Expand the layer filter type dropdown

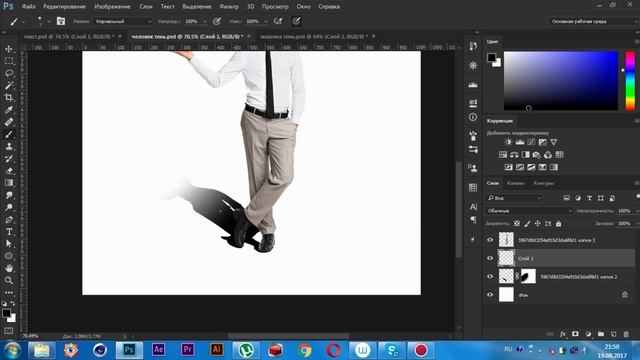[x=514, y=198]
